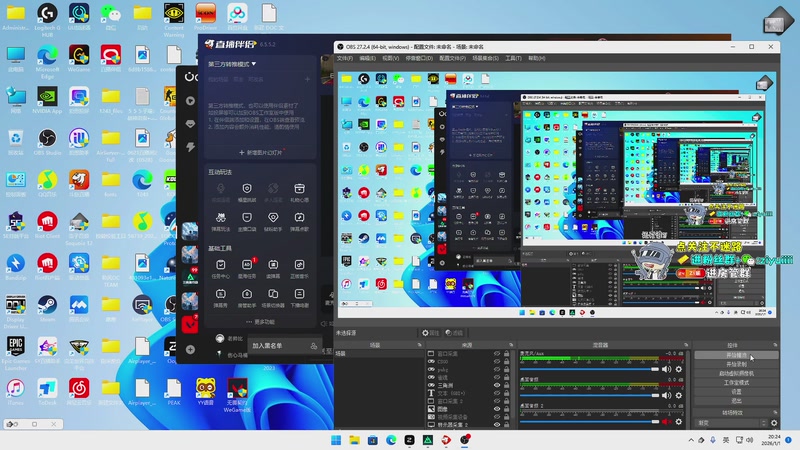Mute the 麦克风/Aux speaker icon in OBS
This screenshot has width=800, height=450.
pyautogui.click(x=666, y=369)
